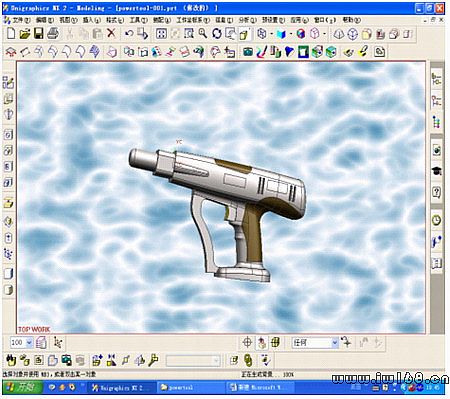Click the Windows Start button
450x399 pixels.
click(x=22, y=387)
